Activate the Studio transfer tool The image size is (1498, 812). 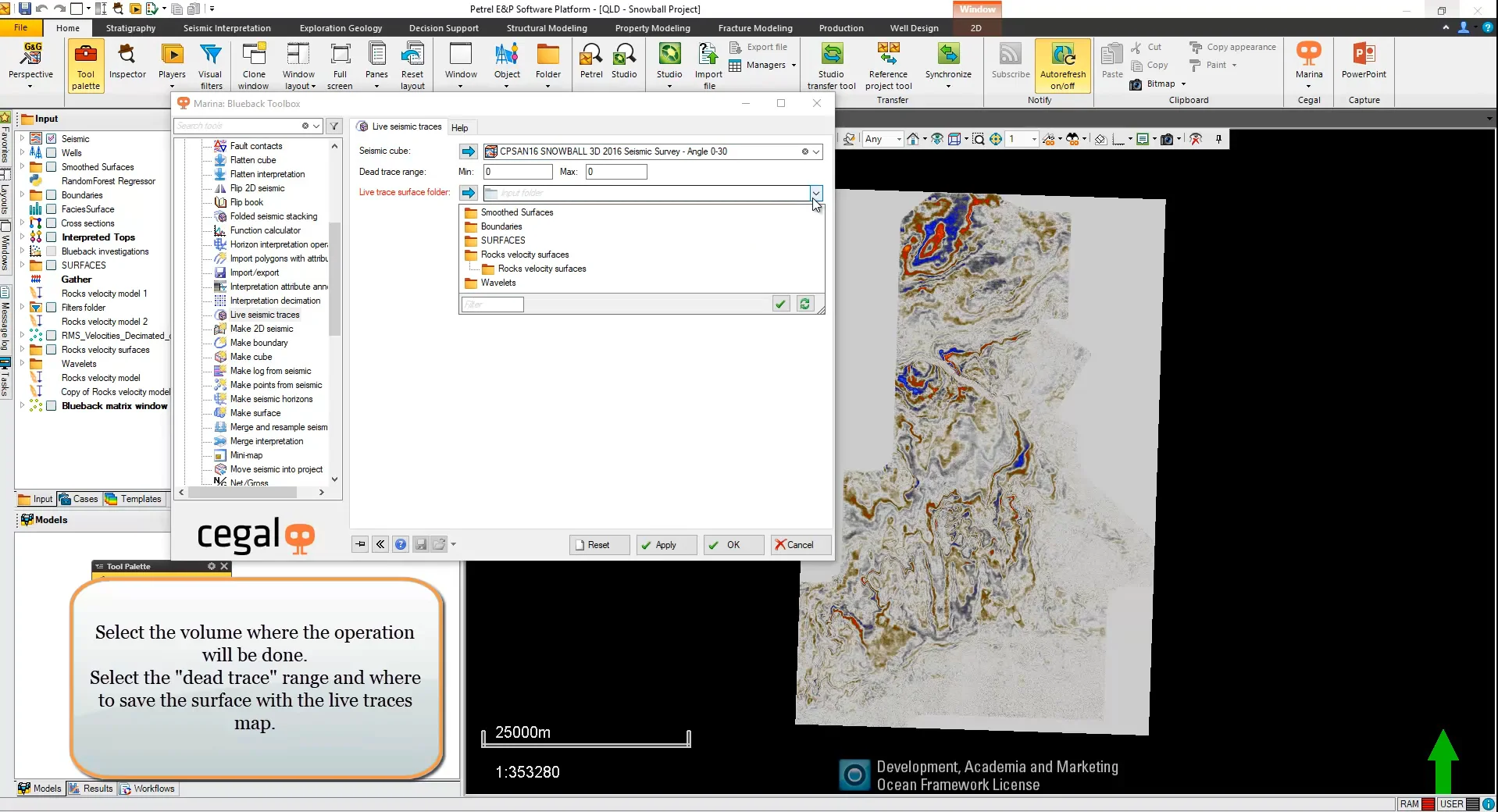click(830, 64)
